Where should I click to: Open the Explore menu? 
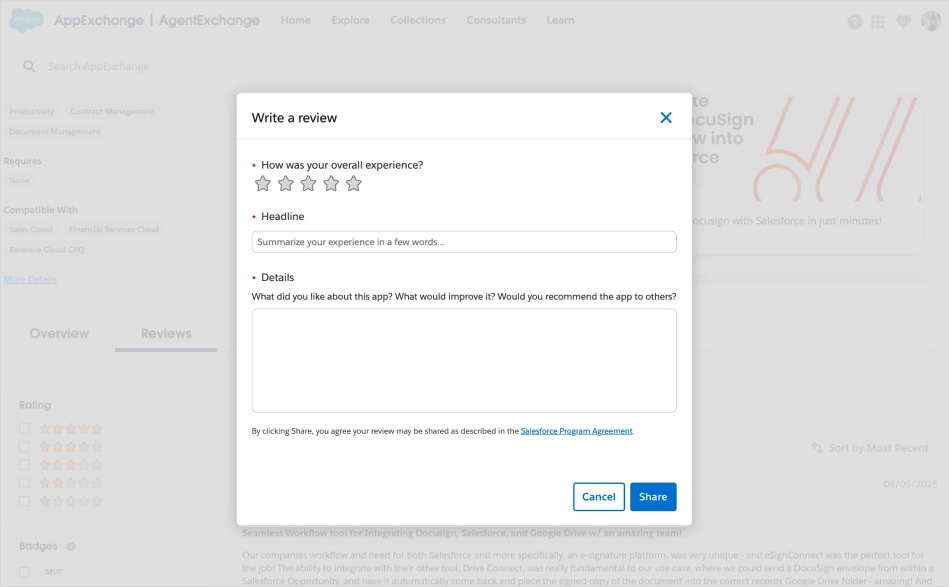350,20
